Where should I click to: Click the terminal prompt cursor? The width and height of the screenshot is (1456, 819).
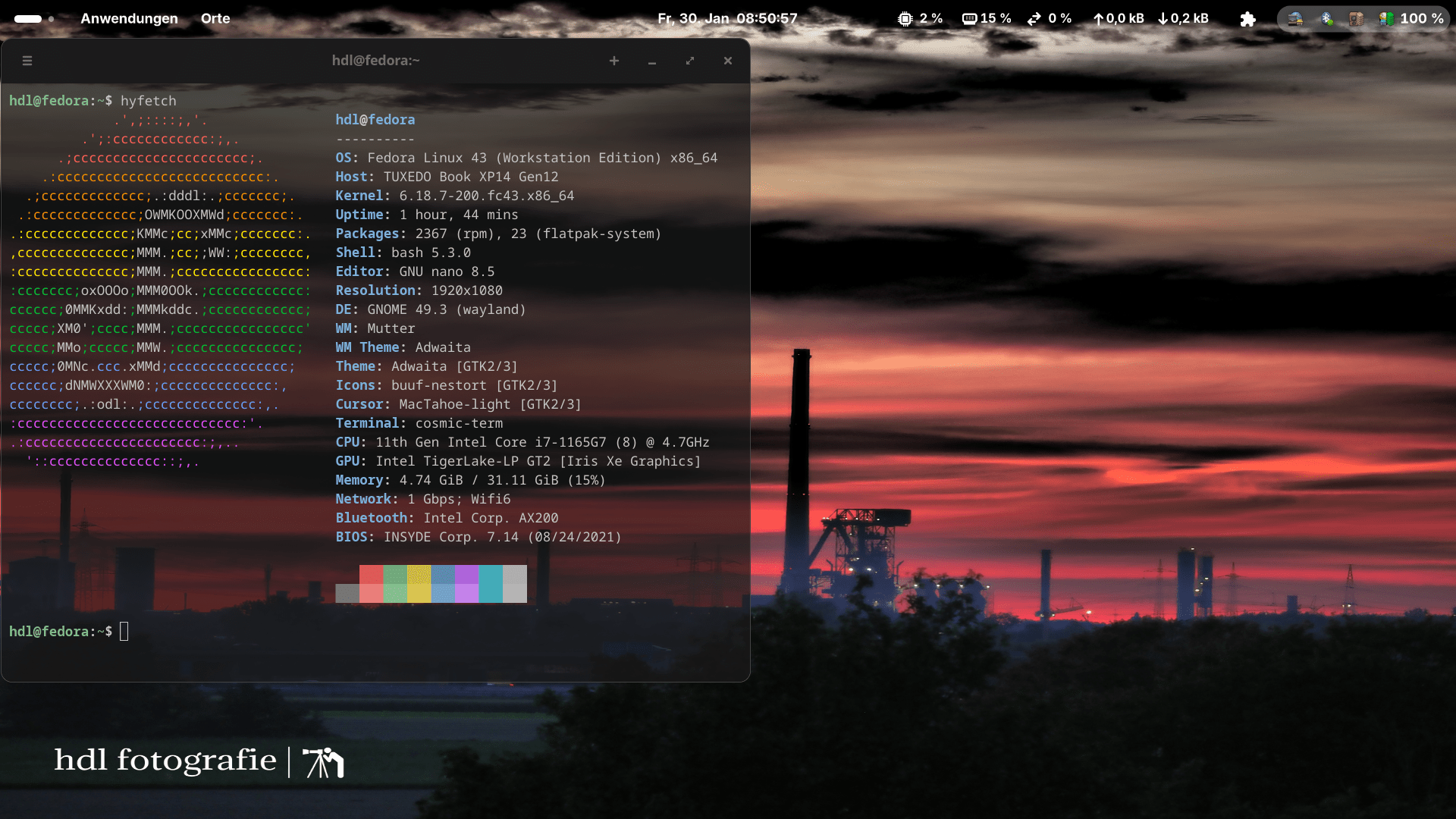(x=124, y=632)
